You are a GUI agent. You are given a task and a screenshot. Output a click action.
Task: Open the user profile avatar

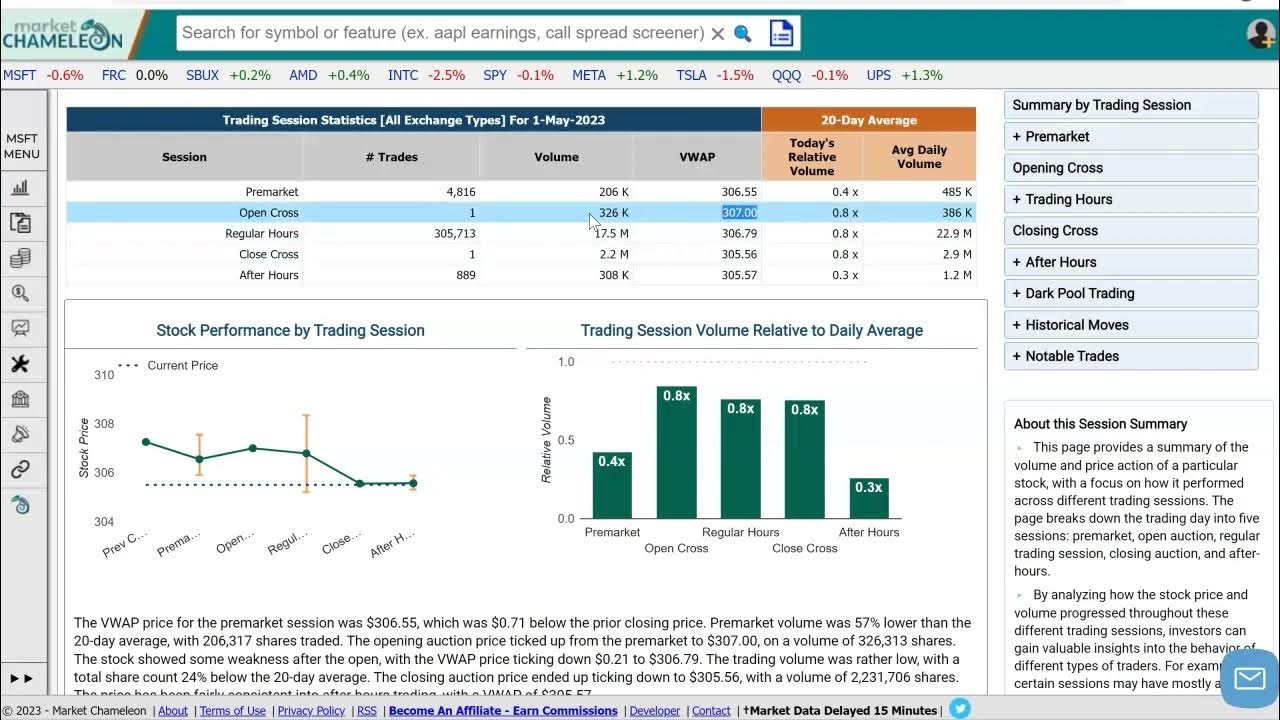pos(1261,33)
